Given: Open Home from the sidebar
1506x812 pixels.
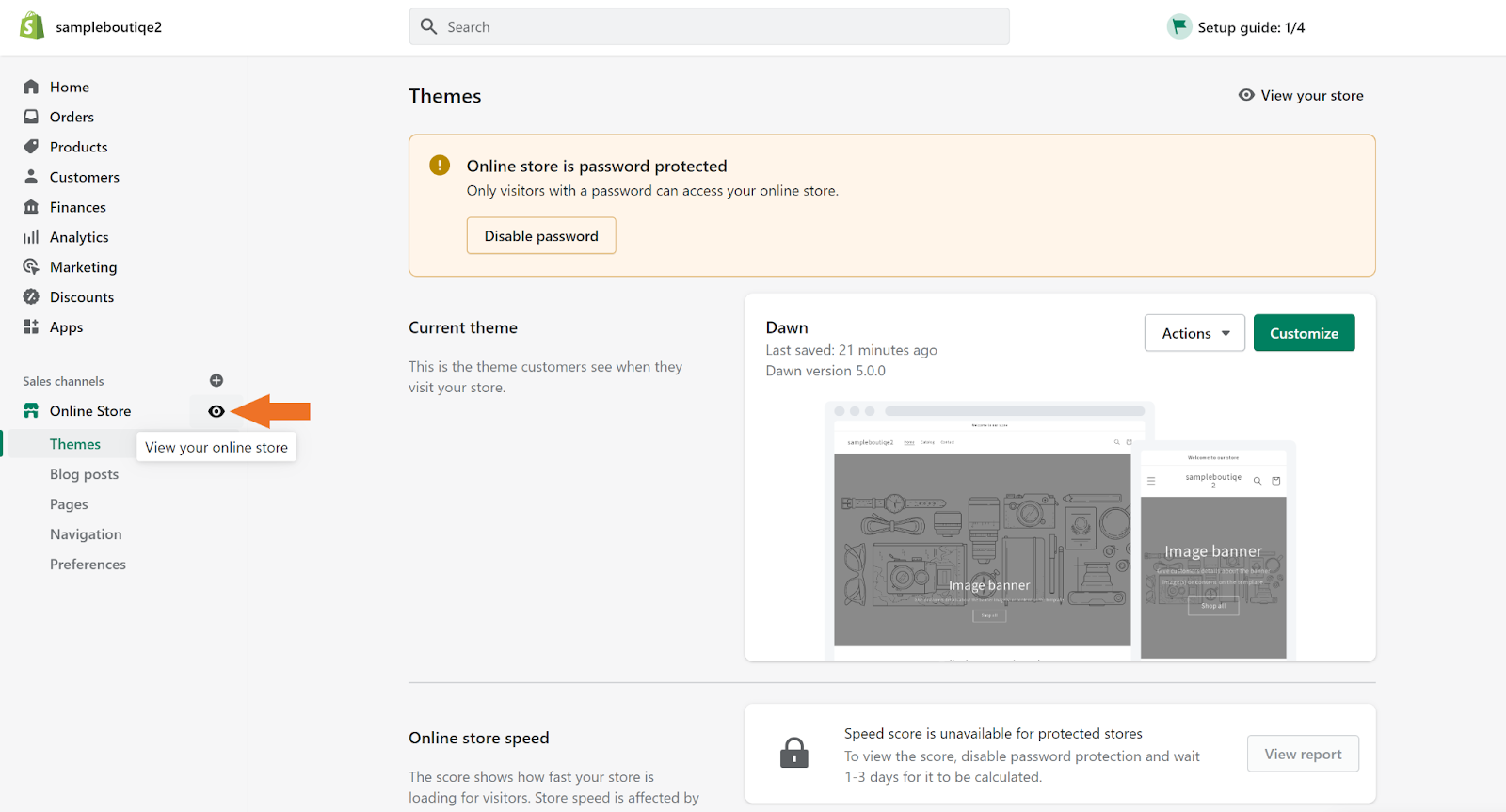Looking at the screenshot, I should coord(69,87).
